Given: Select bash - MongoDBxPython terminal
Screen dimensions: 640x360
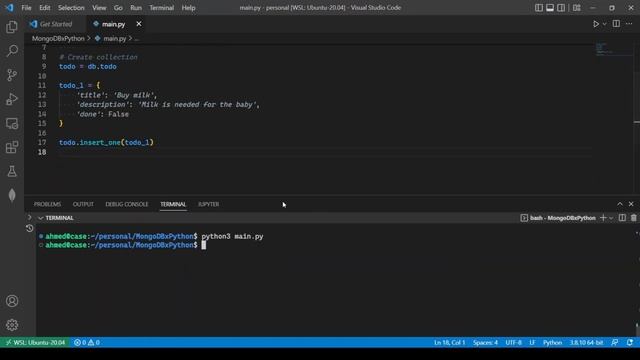Looking at the screenshot, I should click(558, 218).
